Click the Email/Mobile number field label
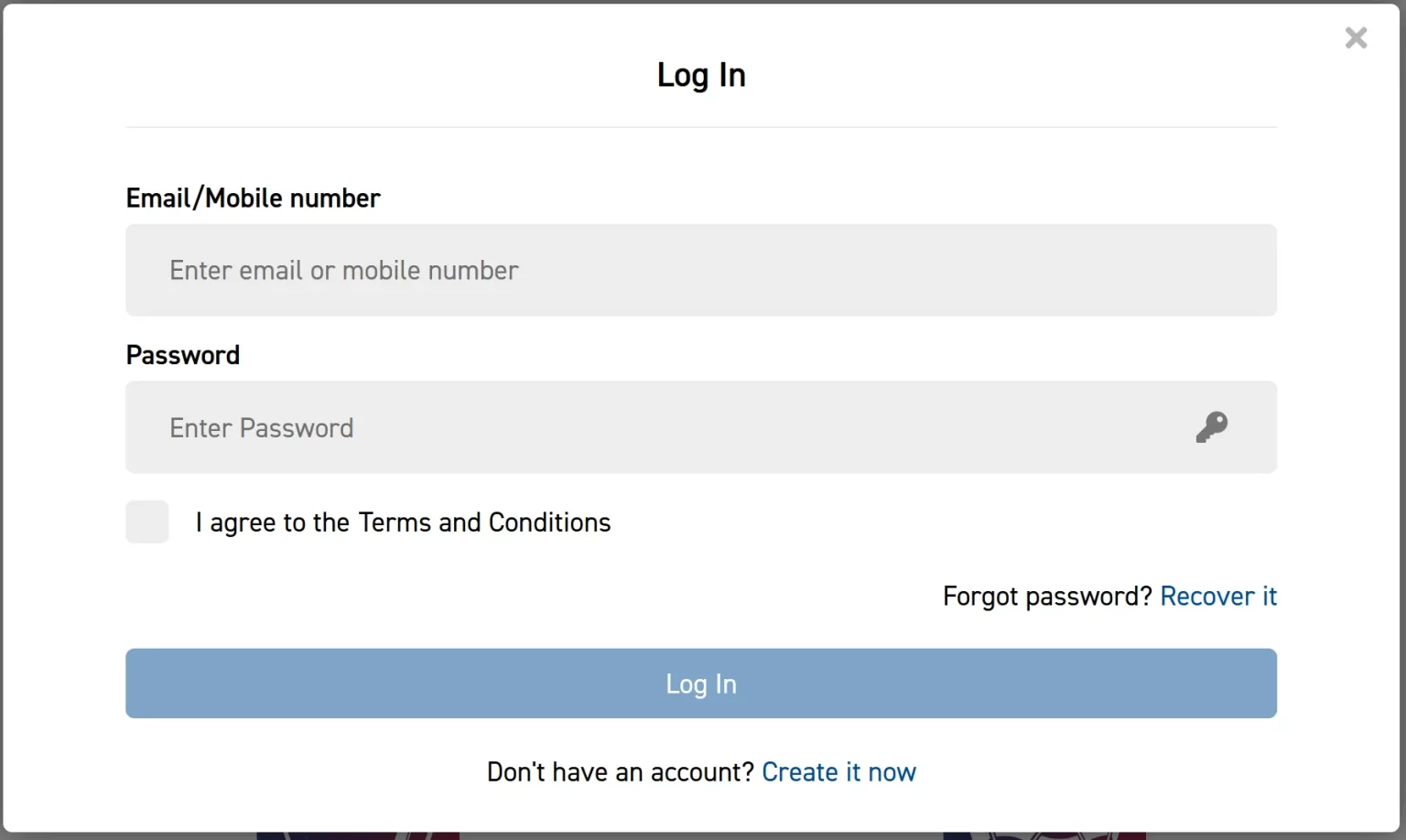Image resolution: width=1406 pixels, height=840 pixels. coord(253,199)
